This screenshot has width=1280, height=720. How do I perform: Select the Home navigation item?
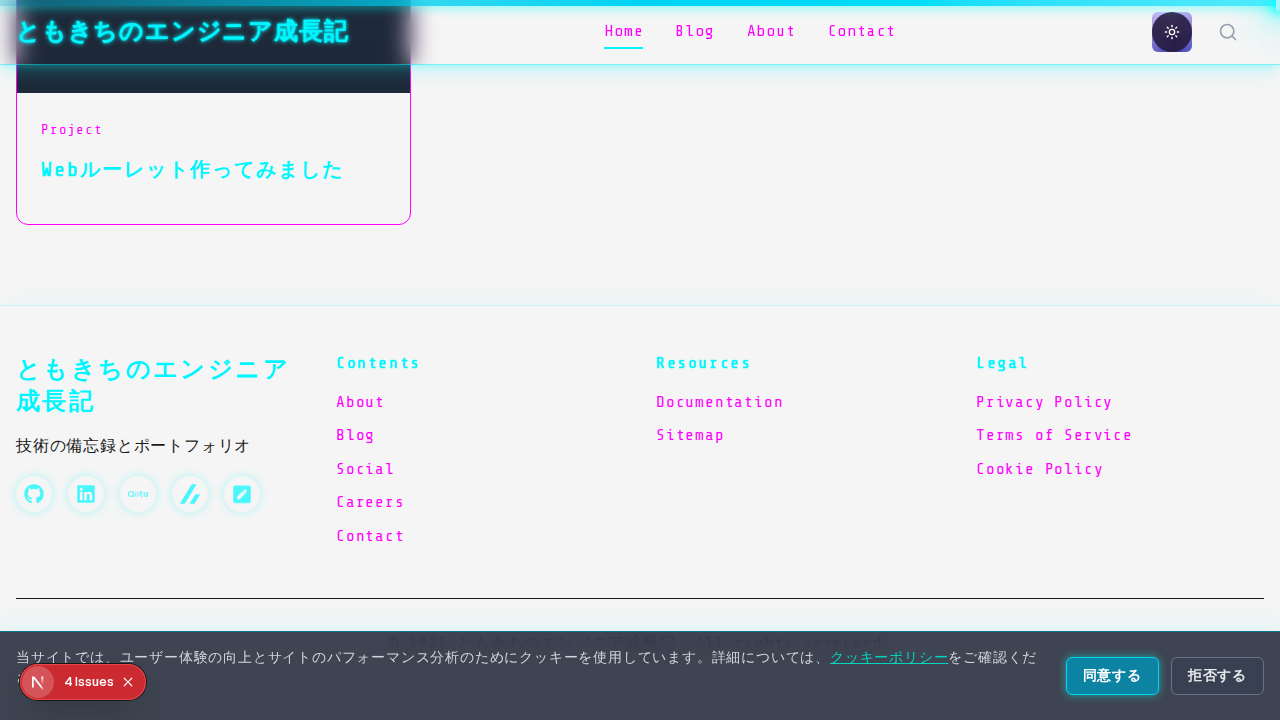(x=623, y=31)
